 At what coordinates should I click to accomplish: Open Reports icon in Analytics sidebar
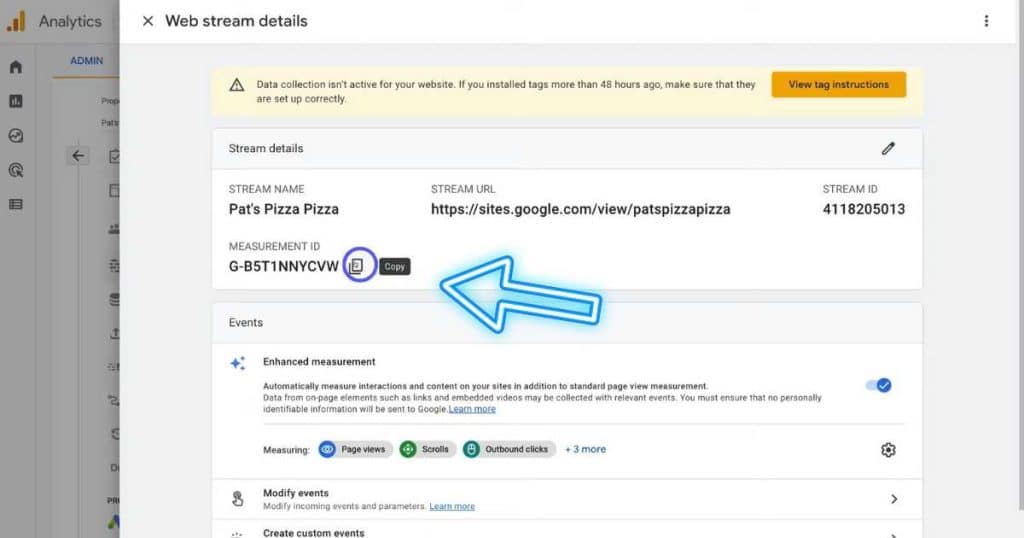(x=16, y=101)
